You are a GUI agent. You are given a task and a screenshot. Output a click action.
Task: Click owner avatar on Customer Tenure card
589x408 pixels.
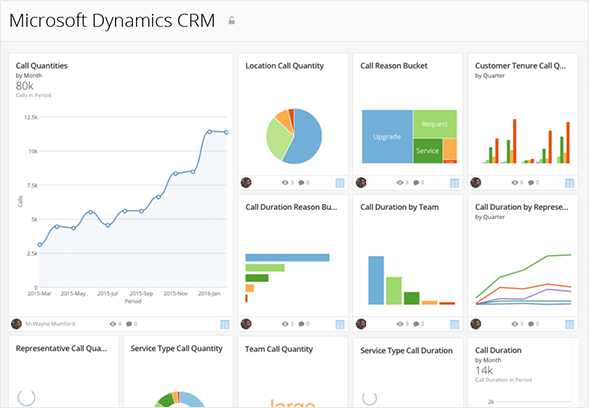476,183
